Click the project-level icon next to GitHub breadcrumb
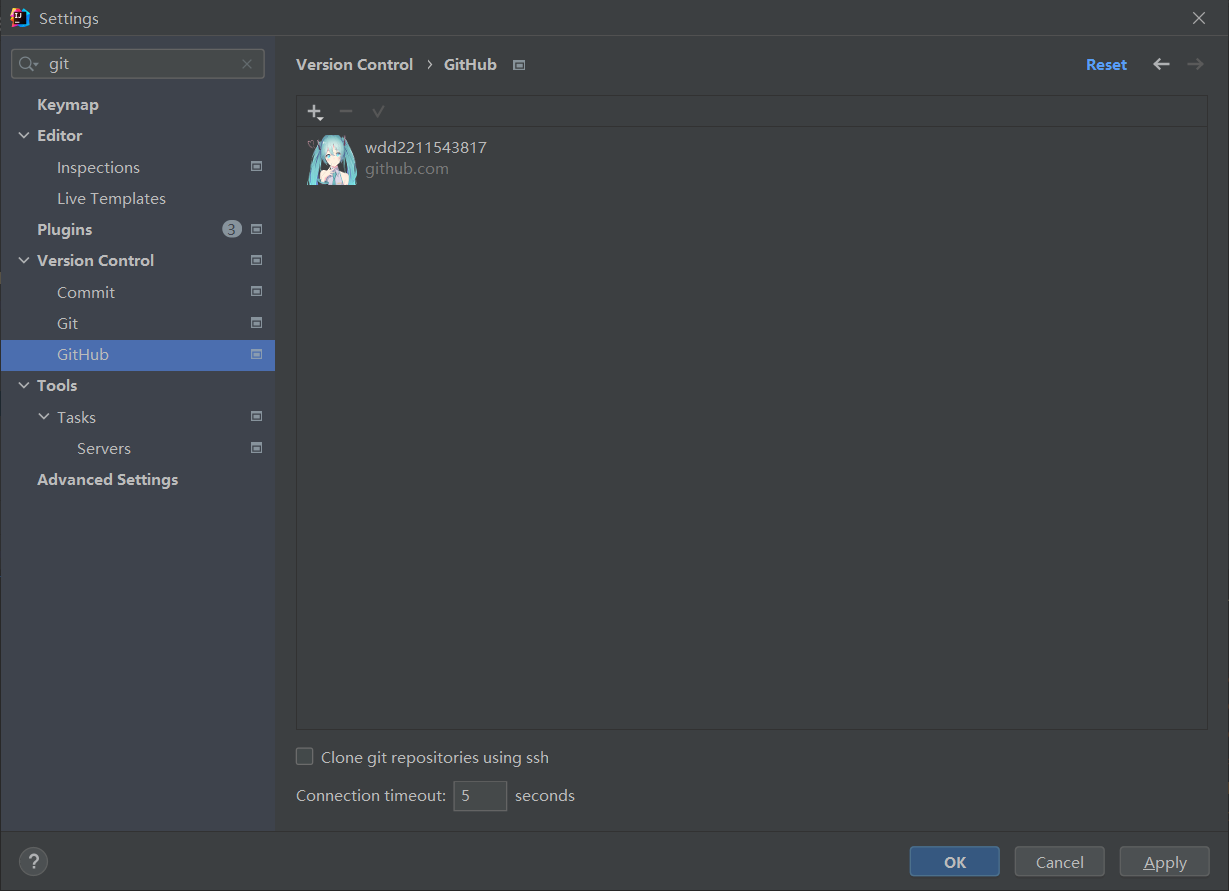This screenshot has width=1229, height=891. pos(519,65)
